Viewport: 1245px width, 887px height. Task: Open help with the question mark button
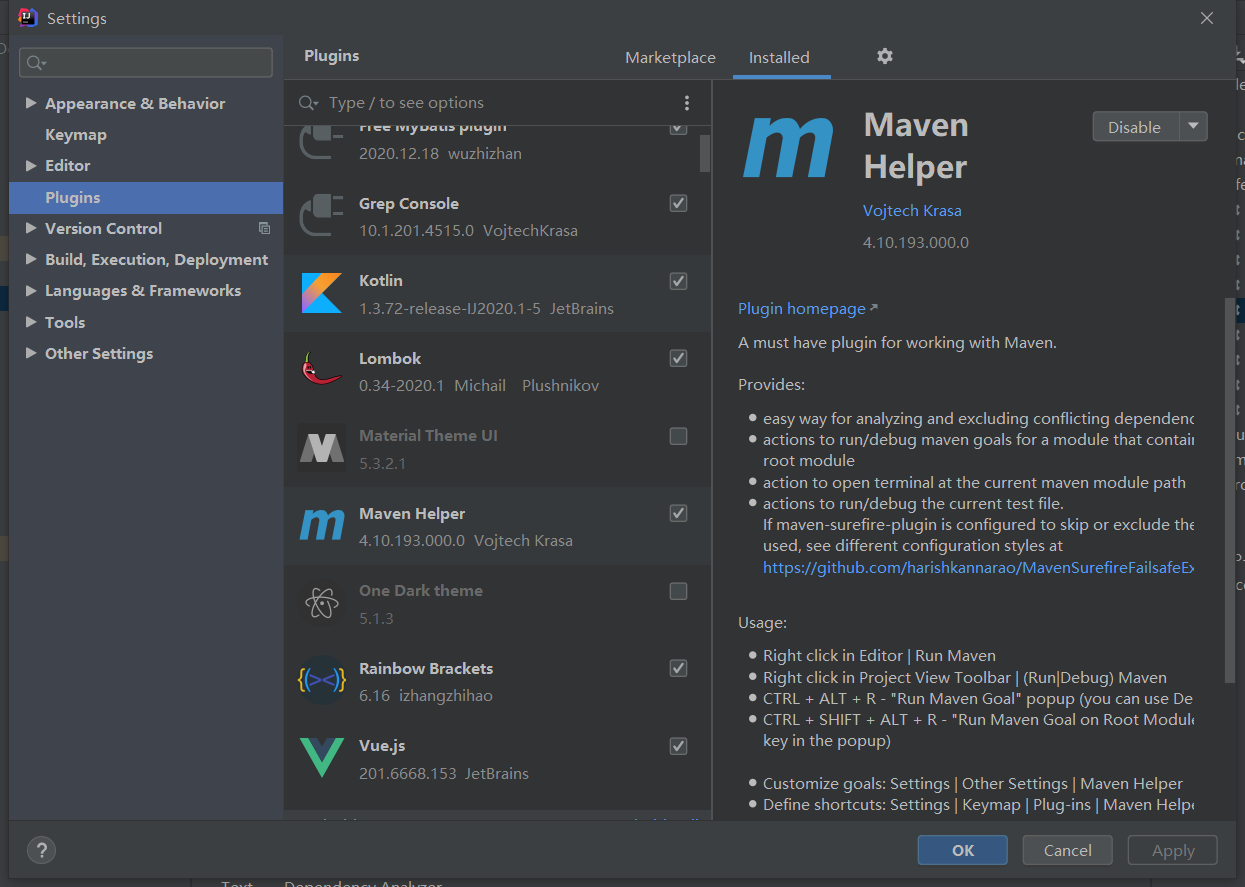pos(41,850)
